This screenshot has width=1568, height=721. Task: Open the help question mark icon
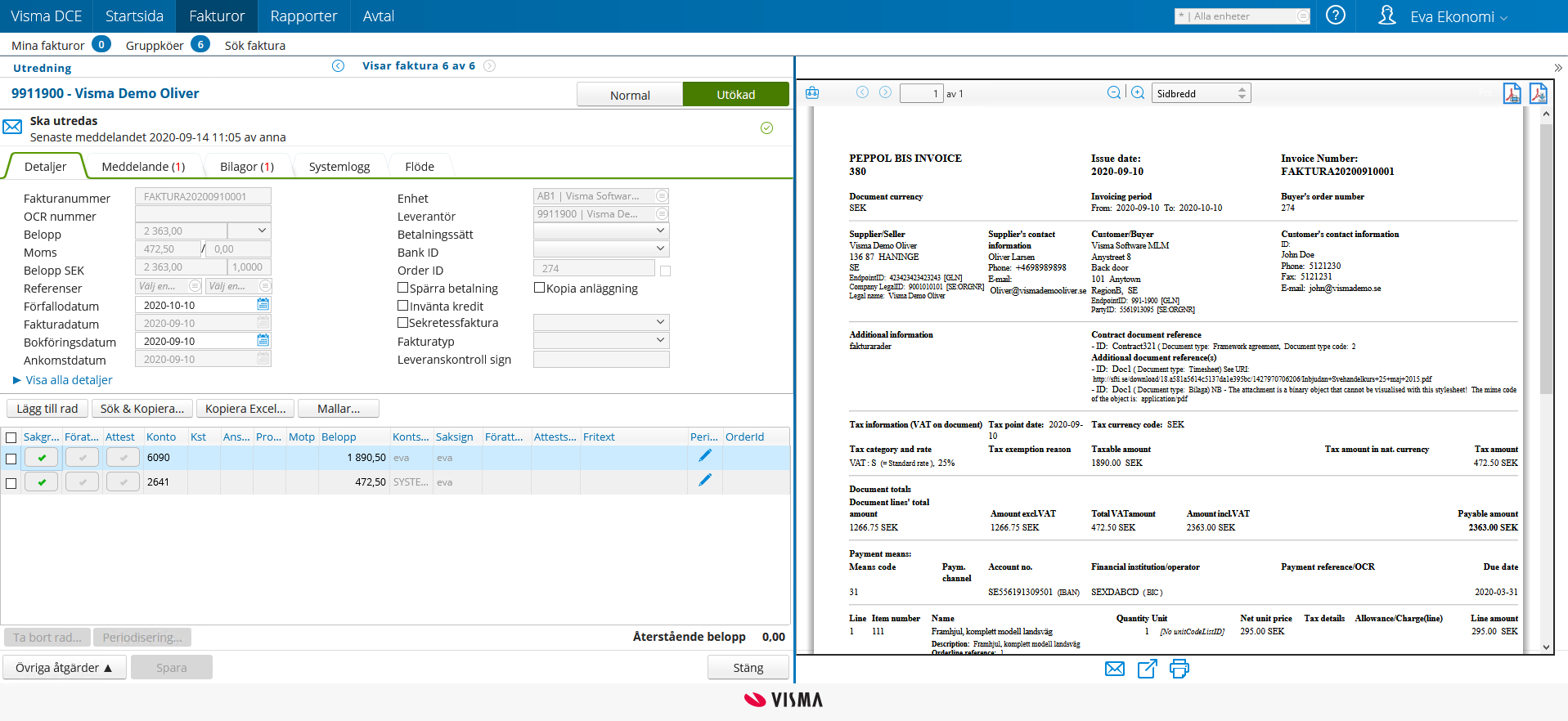tap(1335, 16)
